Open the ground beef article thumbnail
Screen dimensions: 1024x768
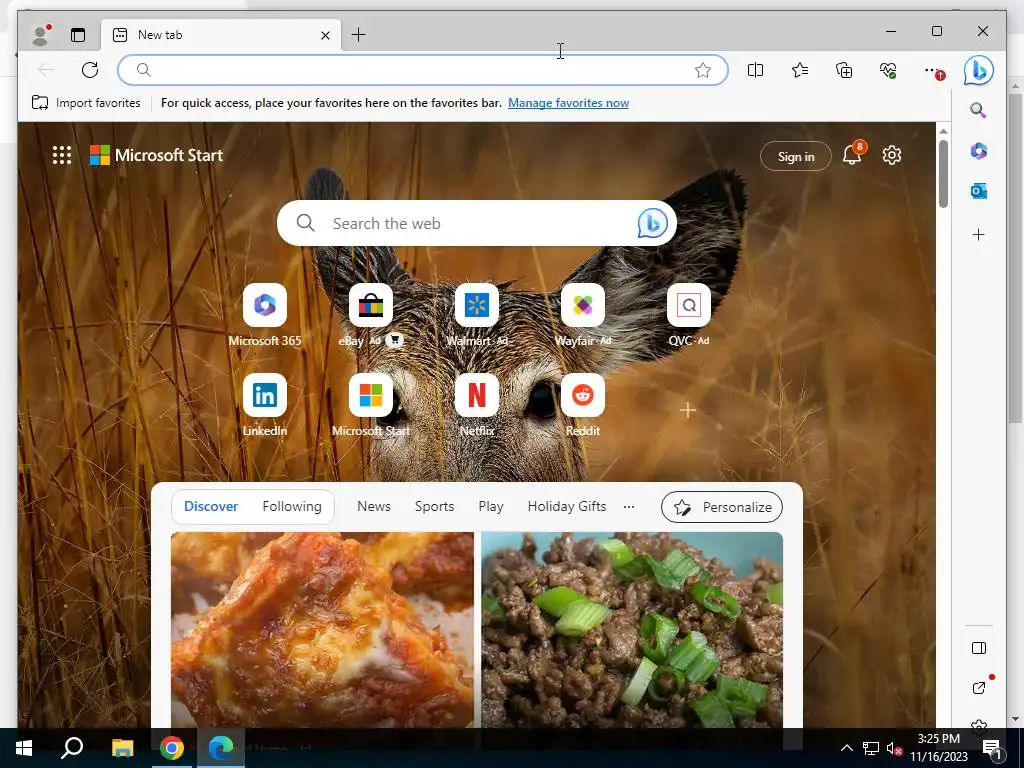click(x=632, y=630)
